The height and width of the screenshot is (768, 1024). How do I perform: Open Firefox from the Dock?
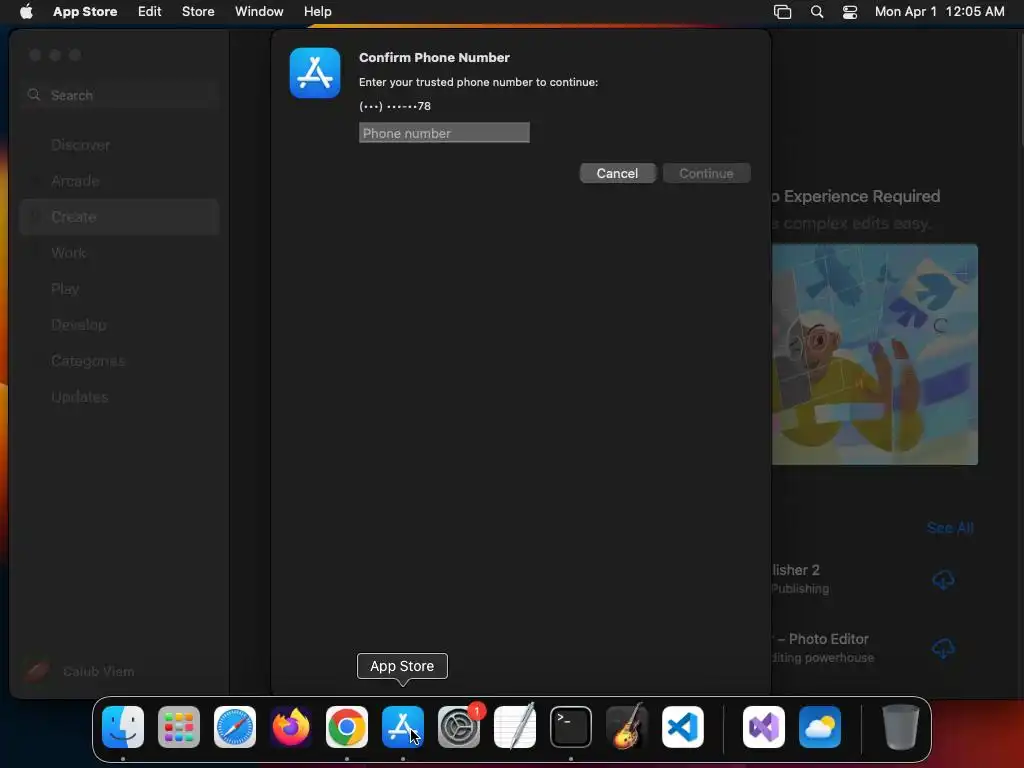291,727
